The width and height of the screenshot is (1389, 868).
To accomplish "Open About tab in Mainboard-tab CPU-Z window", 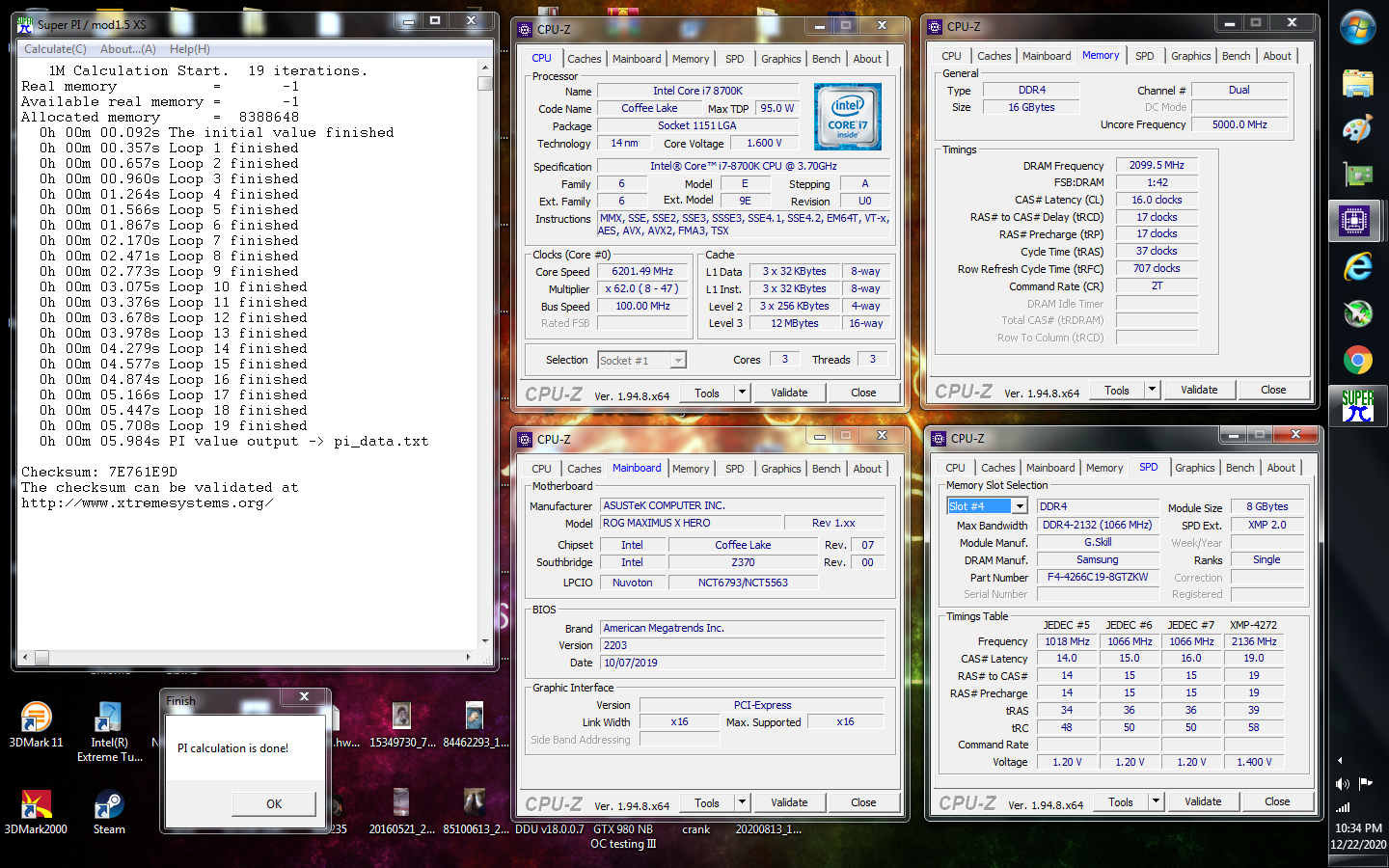I will coord(867,469).
